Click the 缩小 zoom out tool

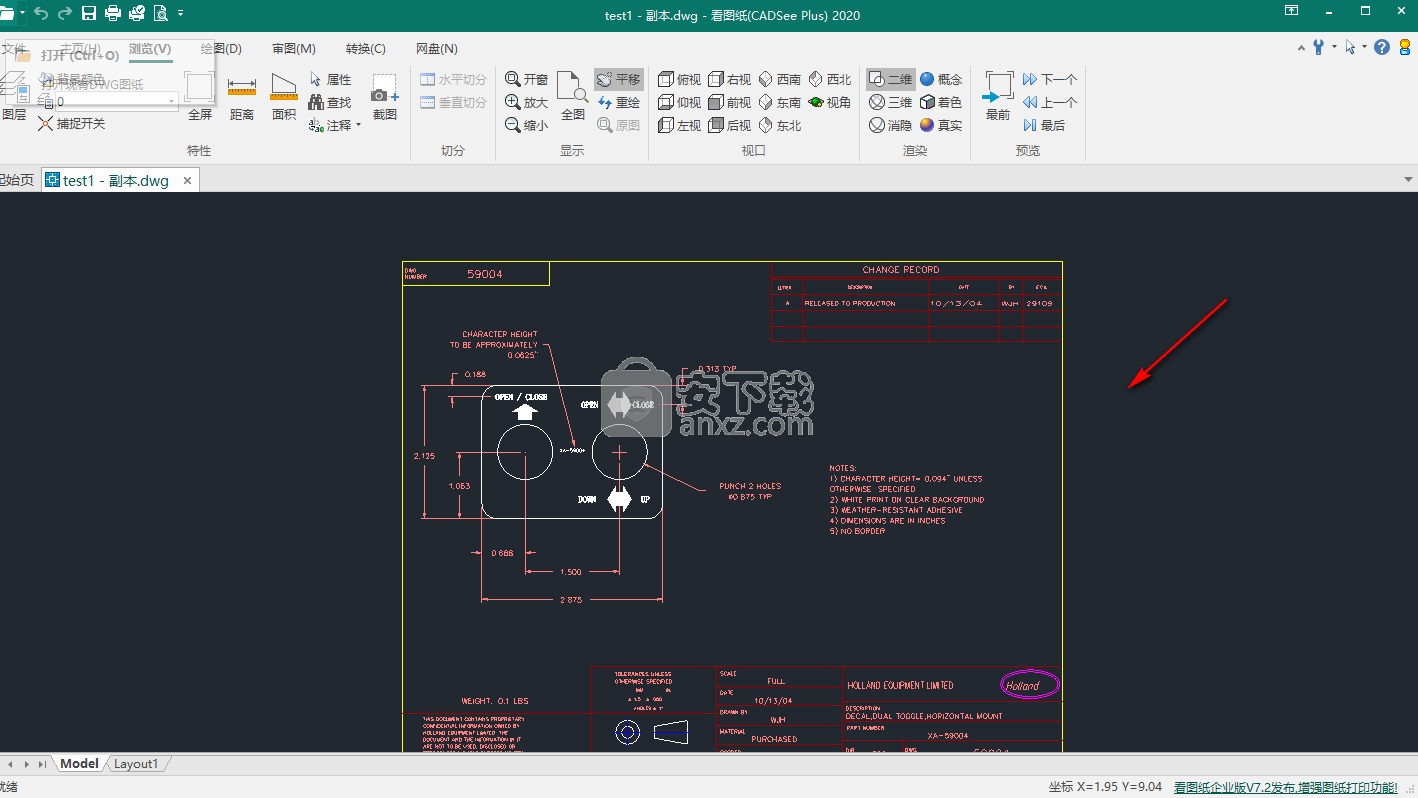[x=526, y=125]
